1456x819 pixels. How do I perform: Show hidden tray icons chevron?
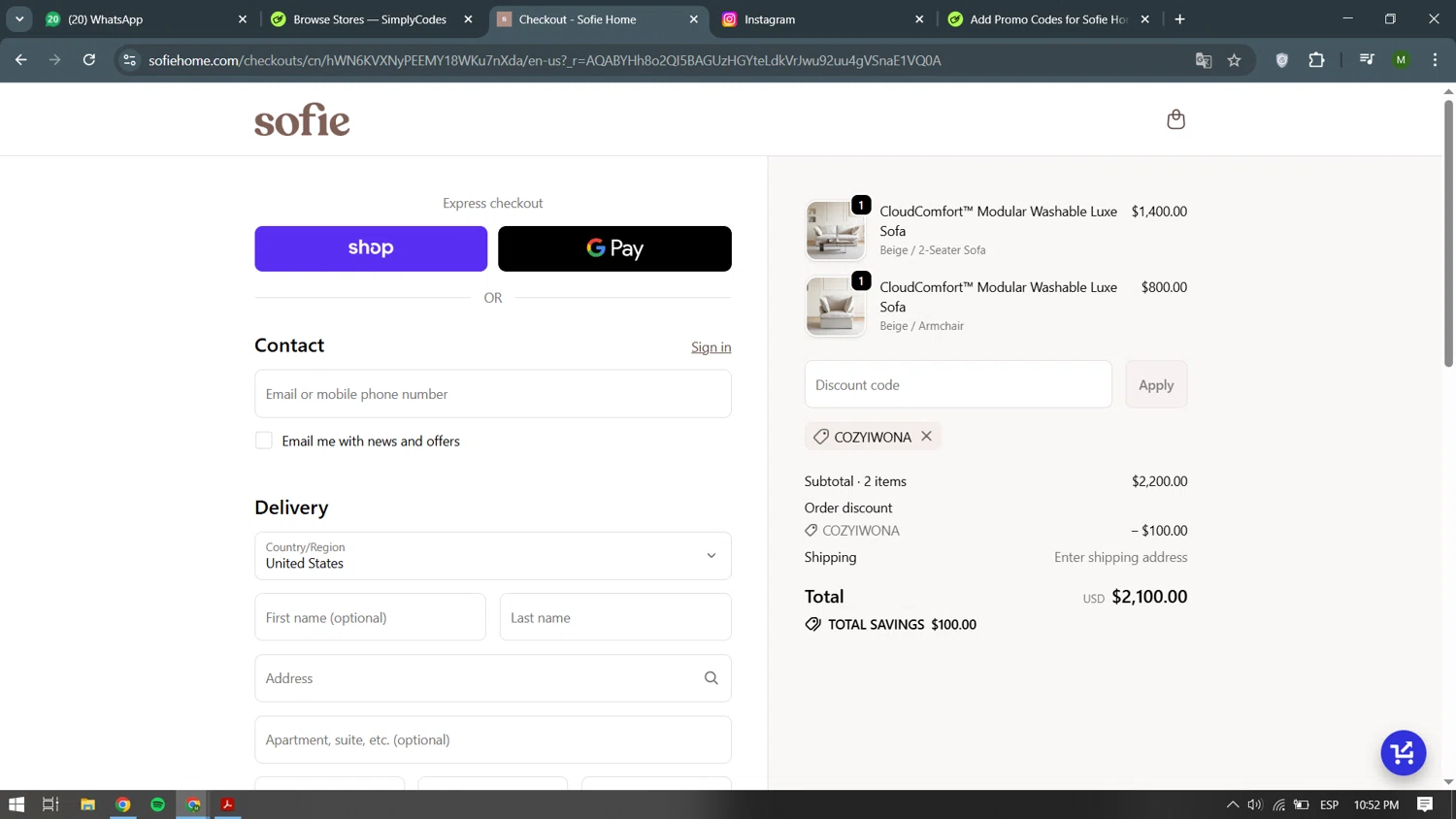(1233, 804)
